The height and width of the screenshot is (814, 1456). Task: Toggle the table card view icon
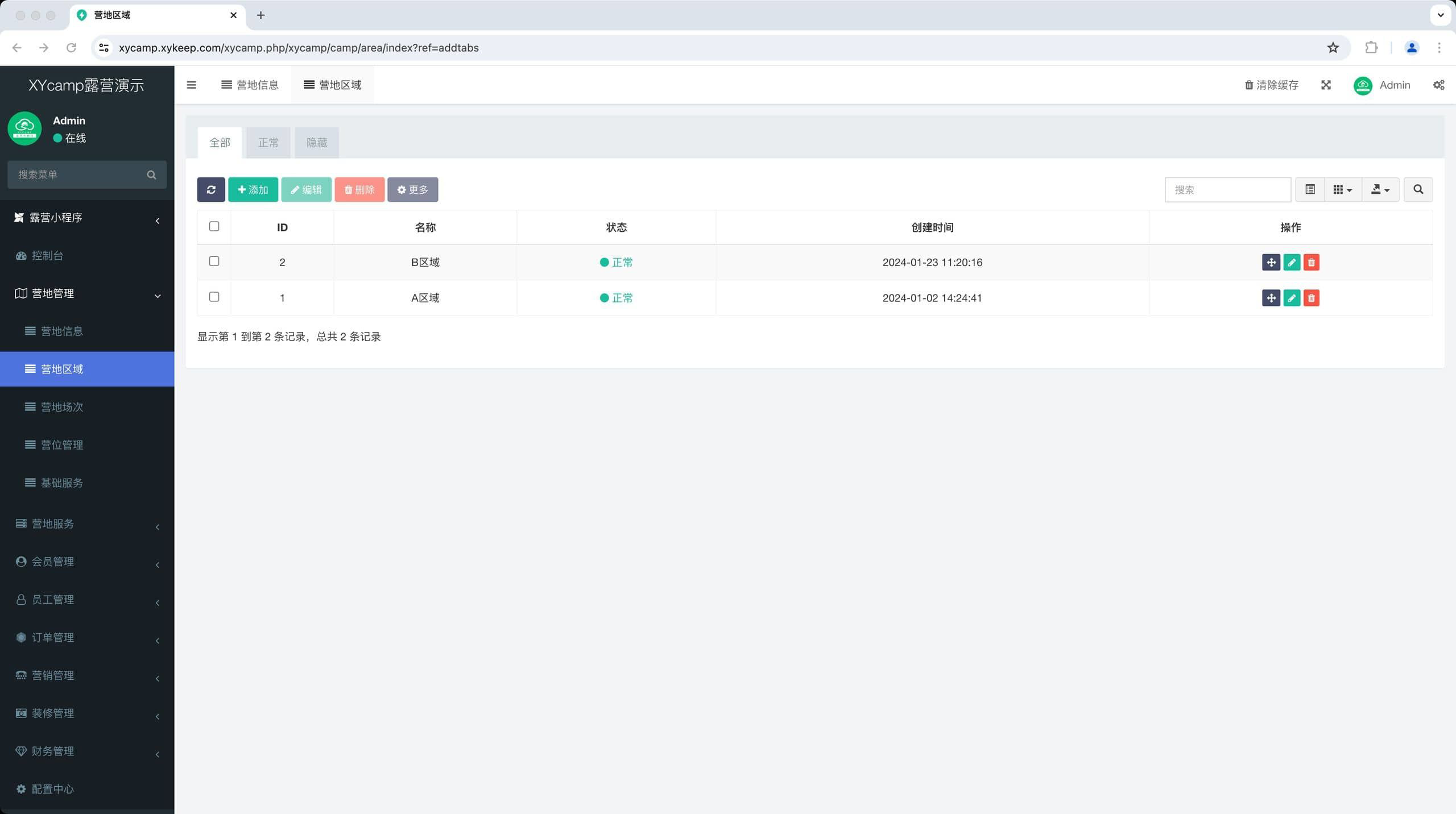1310,189
